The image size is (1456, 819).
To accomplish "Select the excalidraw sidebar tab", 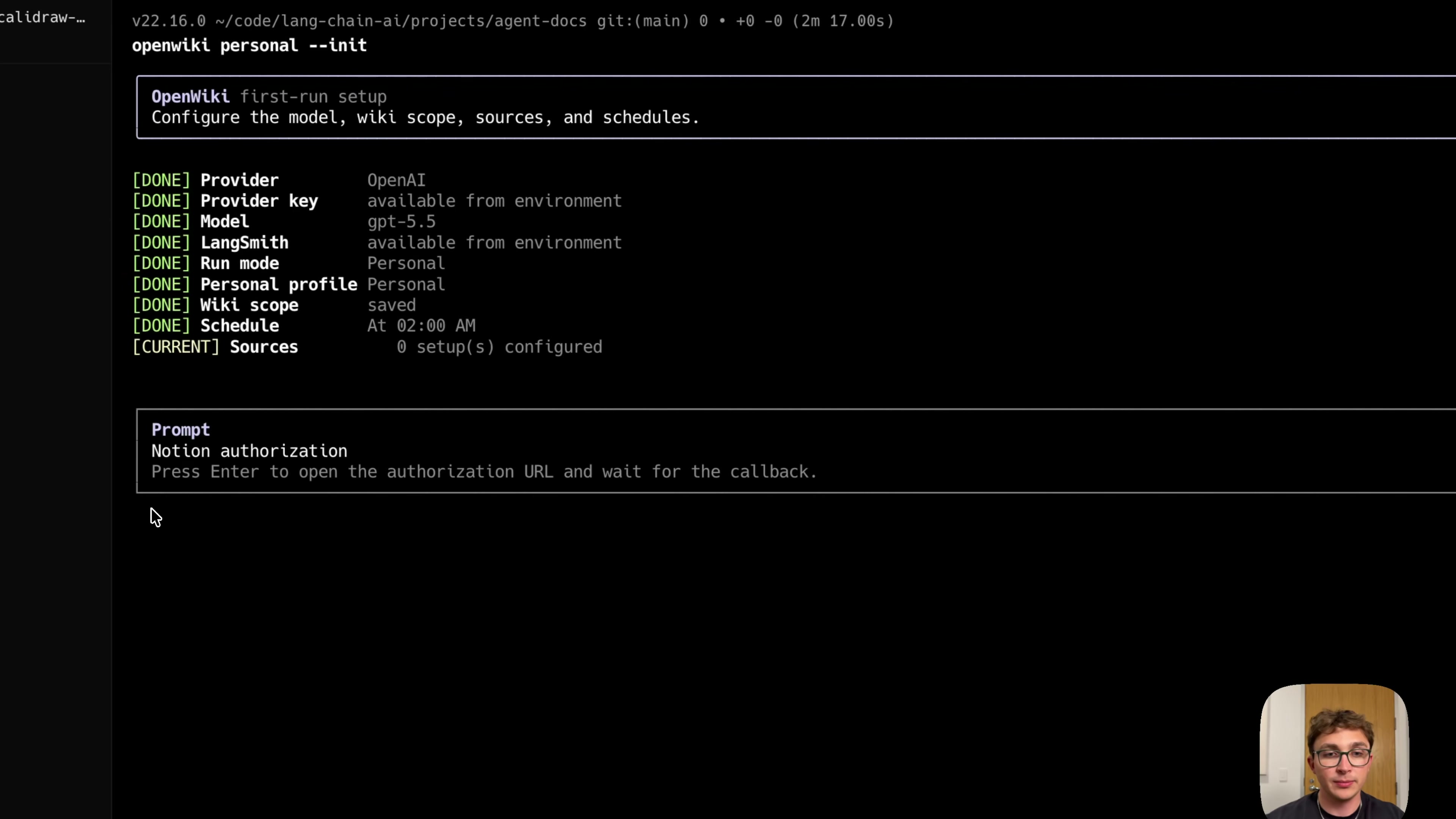I will click(x=43, y=17).
